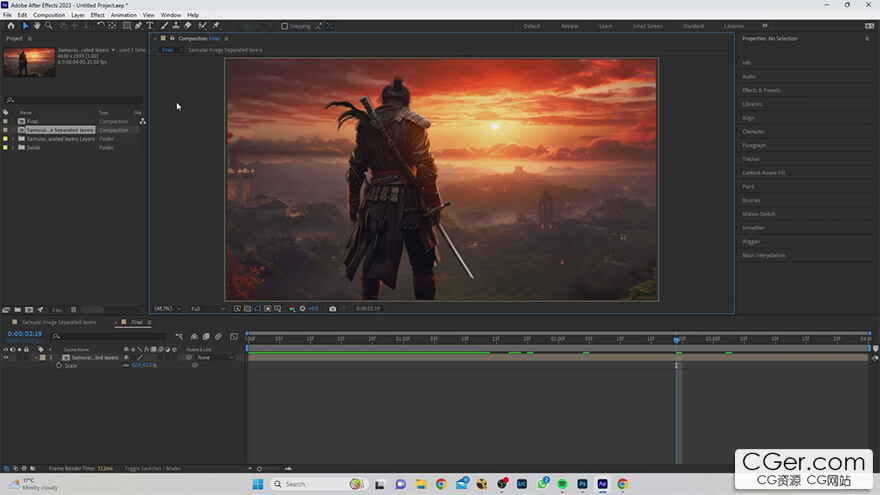The height and width of the screenshot is (495, 880).
Task: Select the Type text tool
Action: click(x=150, y=26)
